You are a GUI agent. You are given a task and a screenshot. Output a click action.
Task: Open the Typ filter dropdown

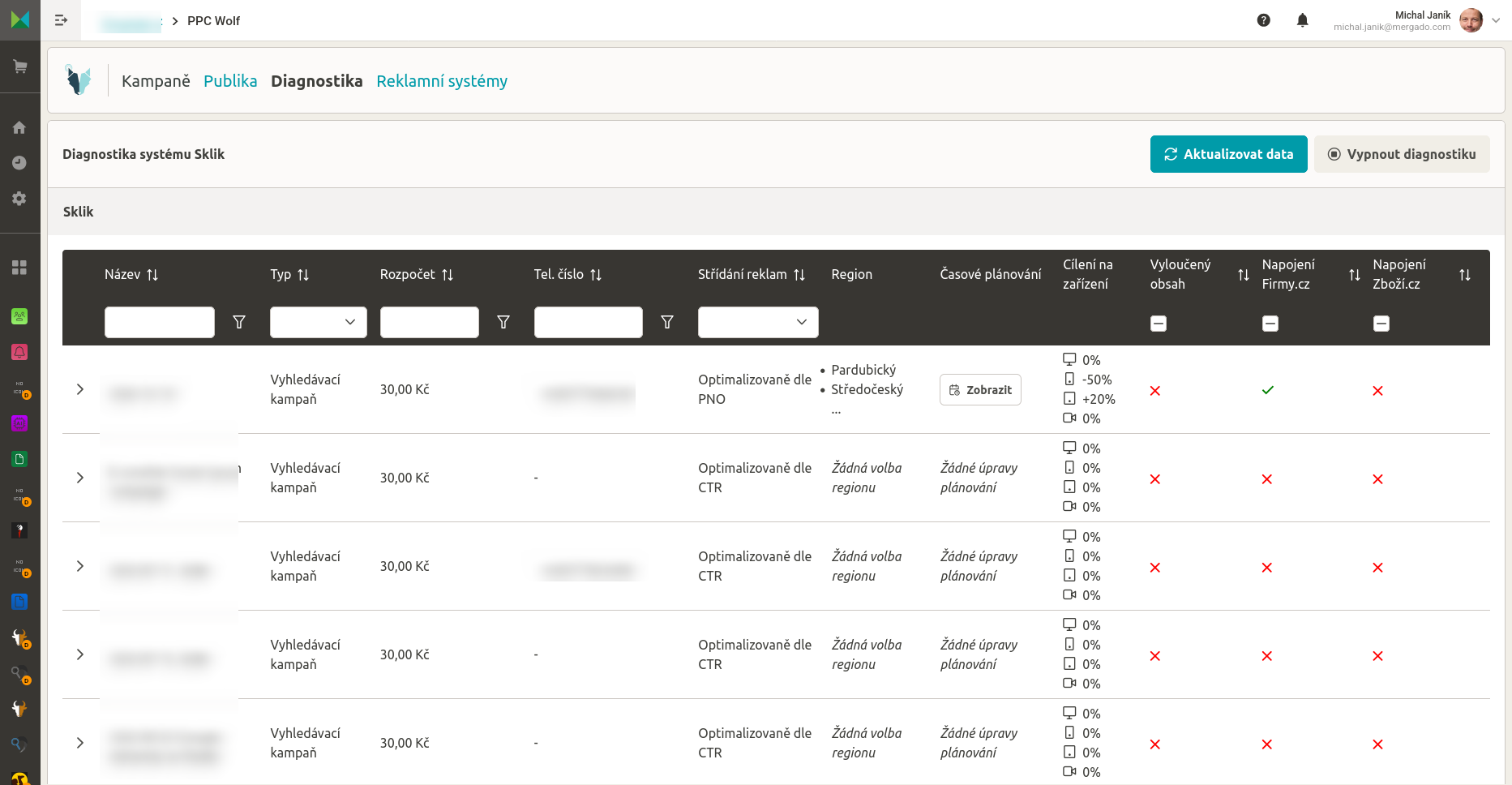click(318, 322)
